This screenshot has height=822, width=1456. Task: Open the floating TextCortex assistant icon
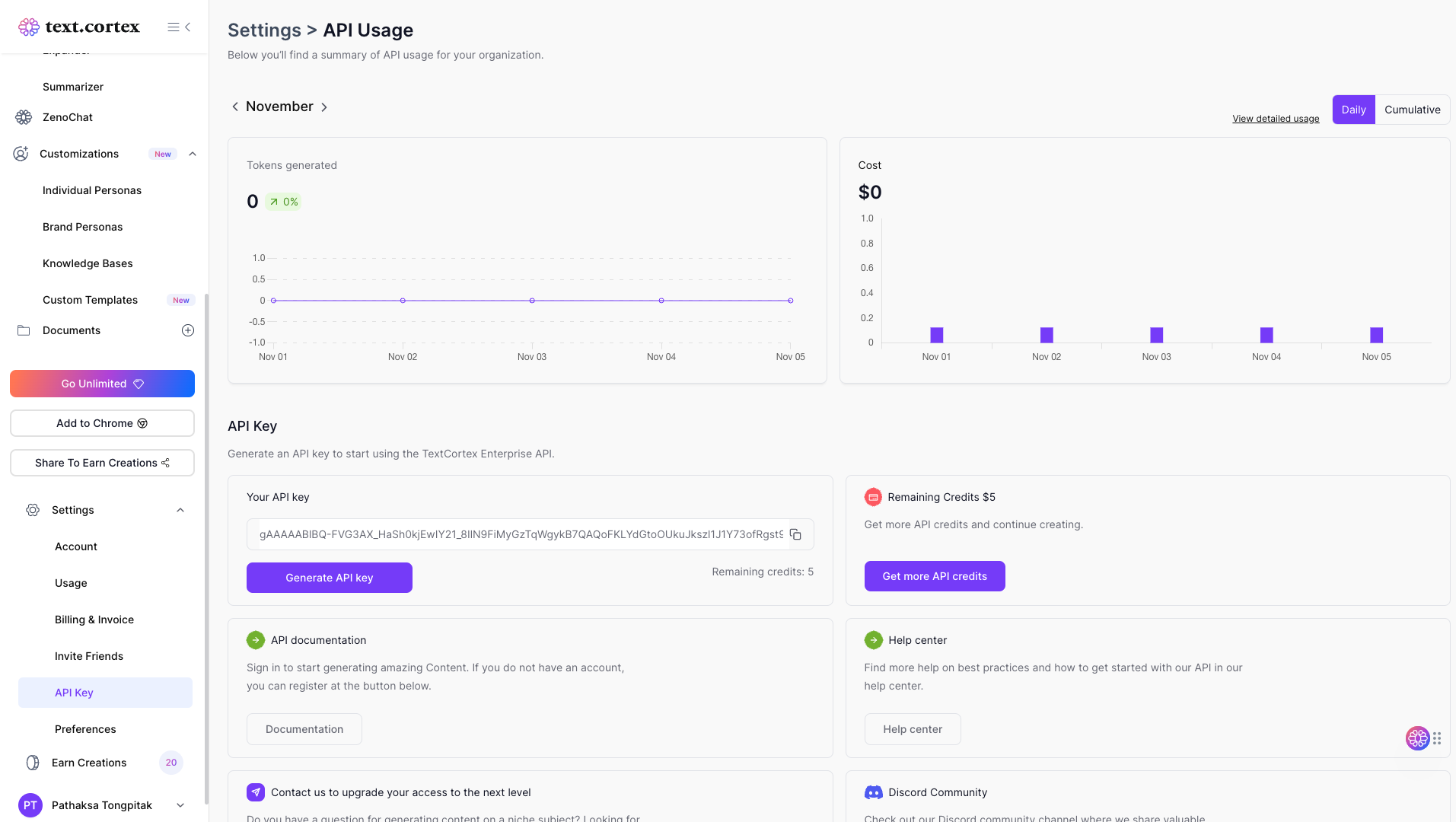tap(1417, 738)
